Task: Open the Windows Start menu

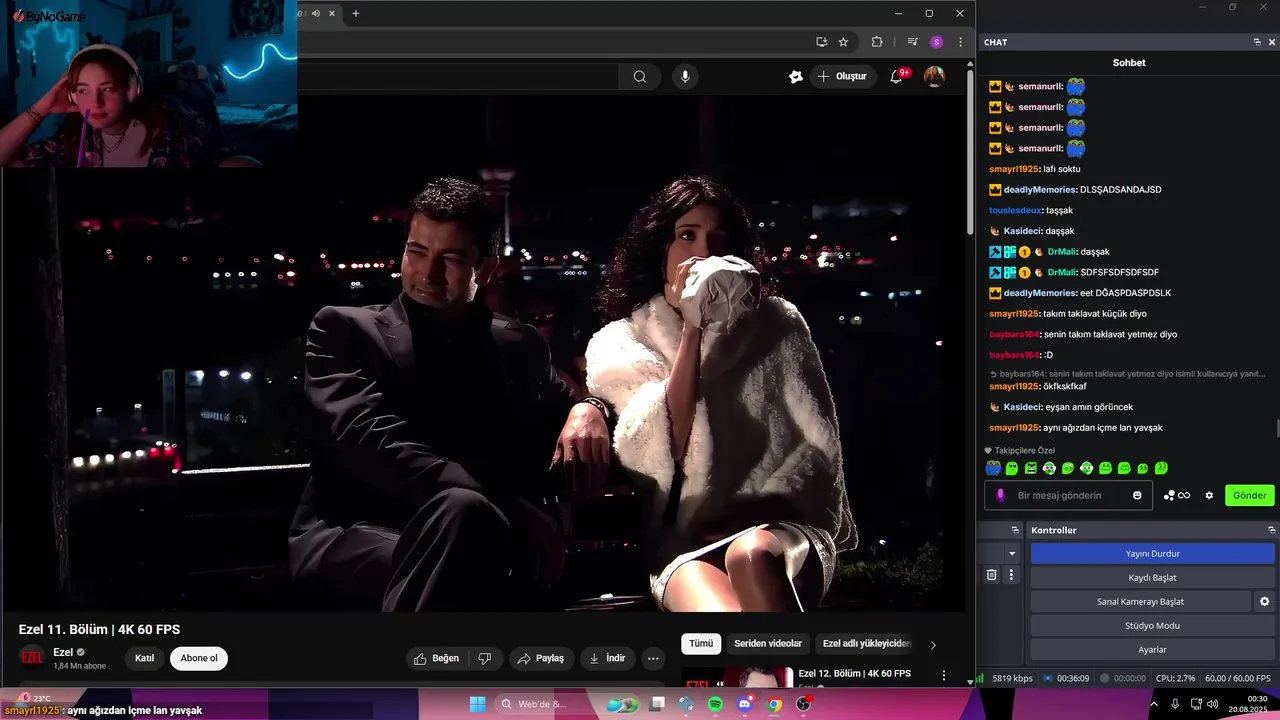Action: (477, 704)
